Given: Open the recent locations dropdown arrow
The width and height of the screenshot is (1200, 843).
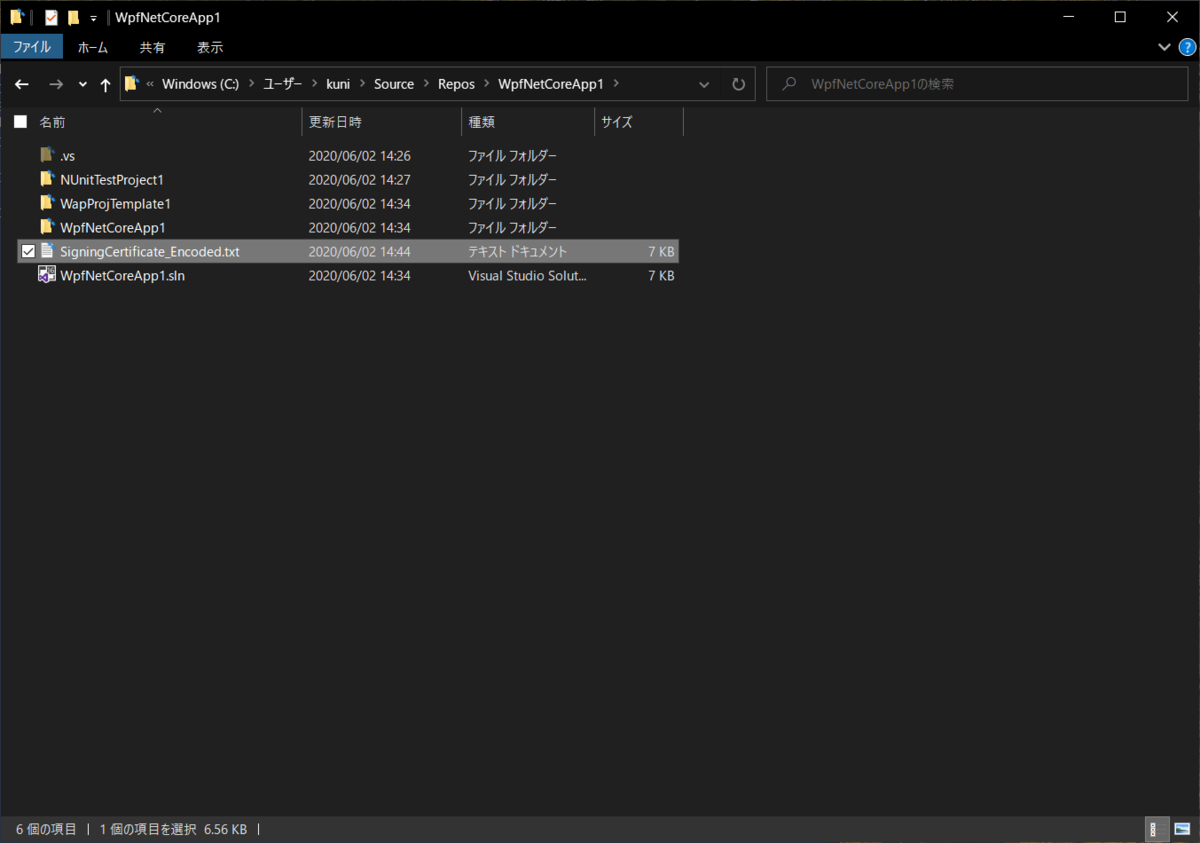Looking at the screenshot, I should click(x=82, y=85).
